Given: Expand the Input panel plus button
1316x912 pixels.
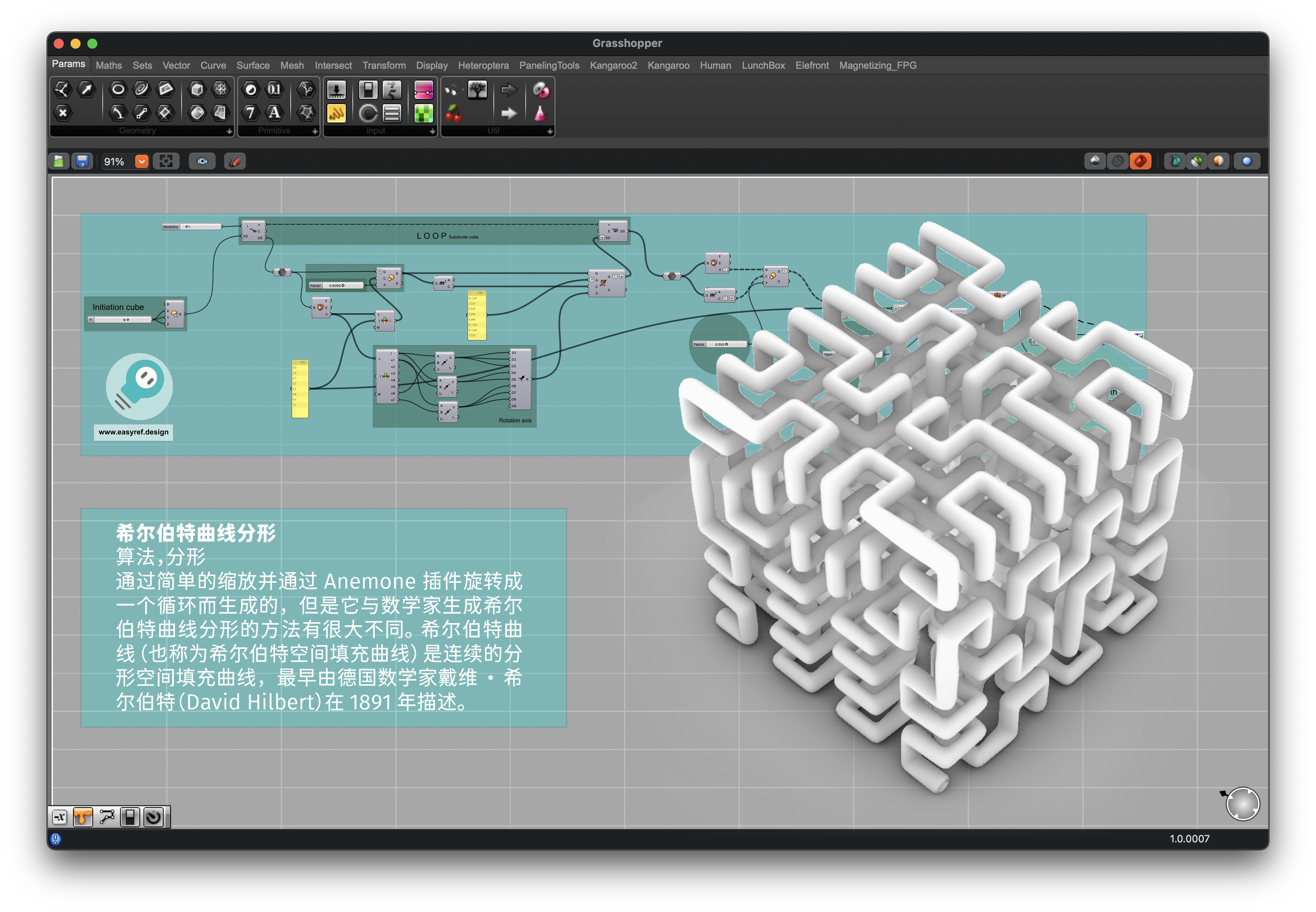Looking at the screenshot, I should pos(432,131).
